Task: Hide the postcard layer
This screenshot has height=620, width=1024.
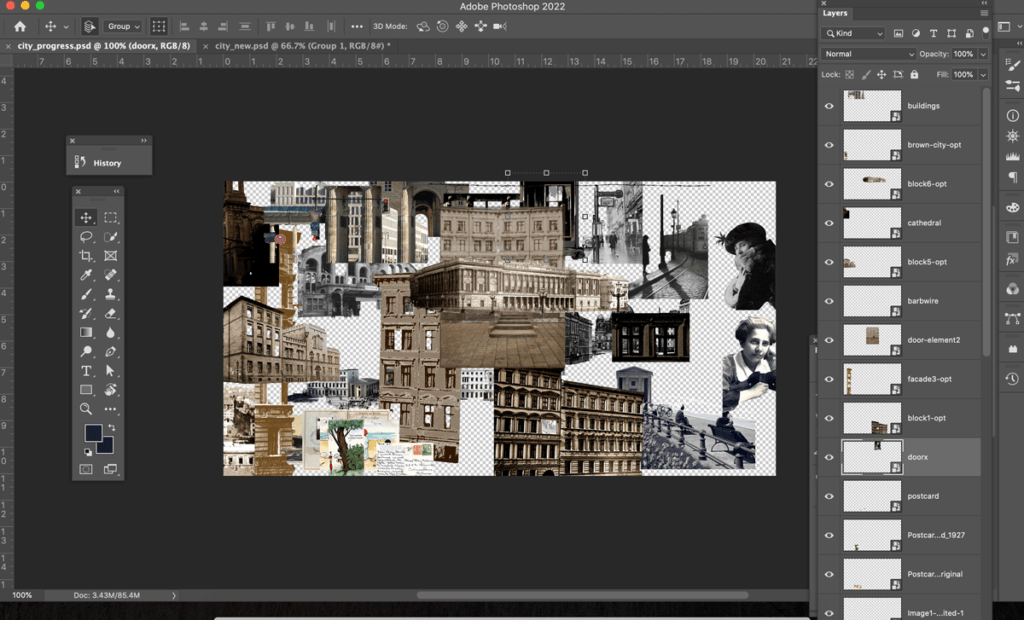Action: click(829, 495)
